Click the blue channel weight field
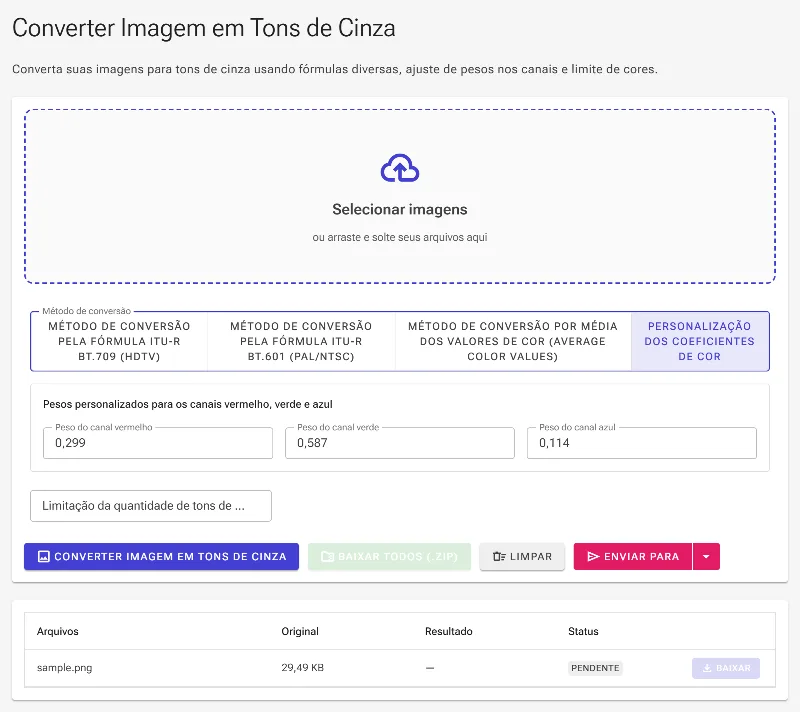This screenshot has width=800, height=712. click(x=641, y=443)
